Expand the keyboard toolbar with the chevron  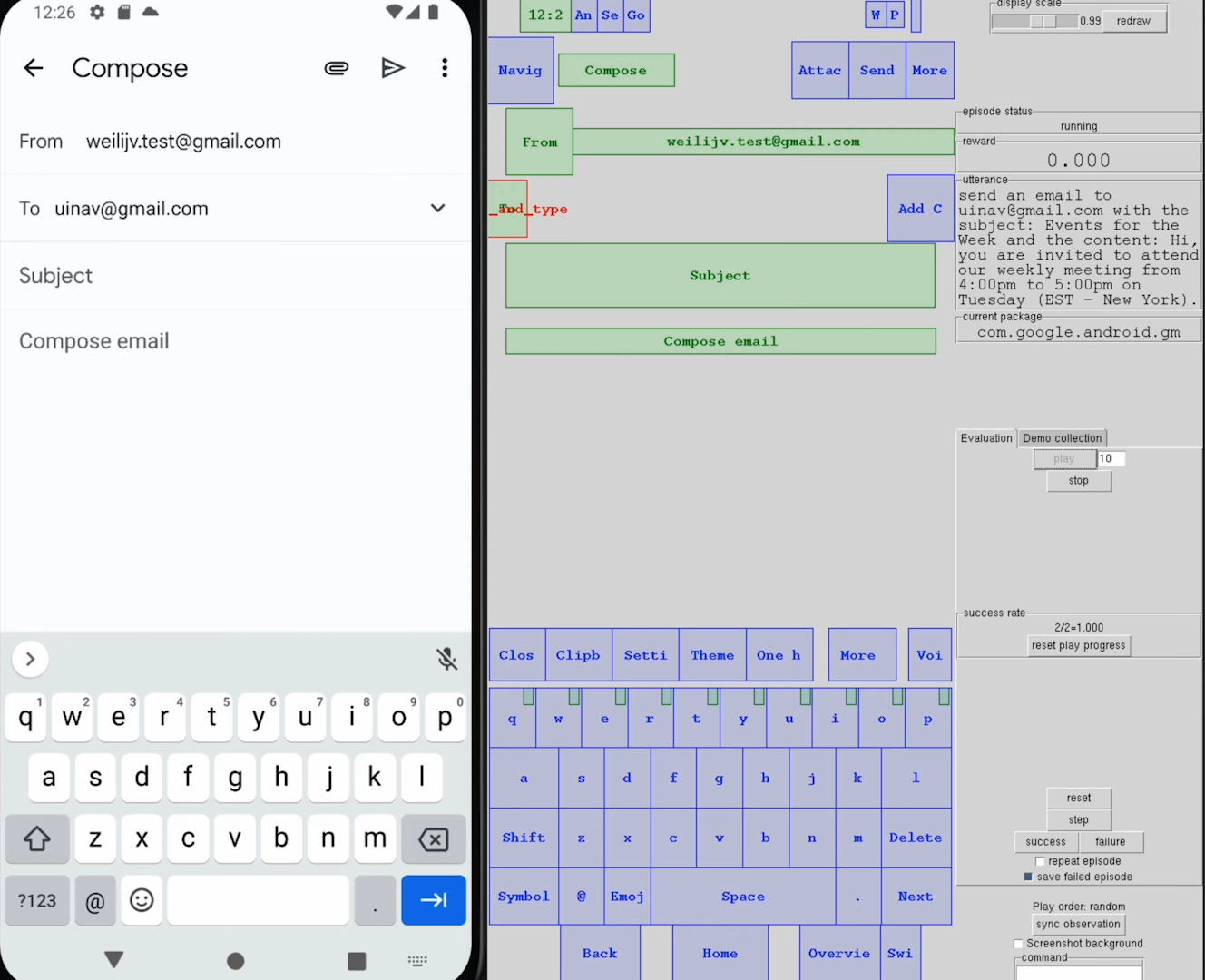[x=30, y=659]
